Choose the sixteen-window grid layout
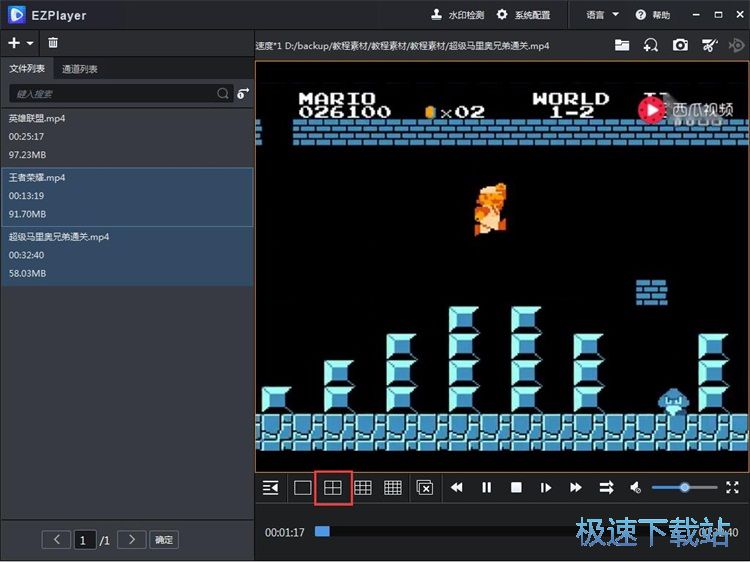Viewport: 750px width, 562px height. pyautogui.click(x=393, y=488)
